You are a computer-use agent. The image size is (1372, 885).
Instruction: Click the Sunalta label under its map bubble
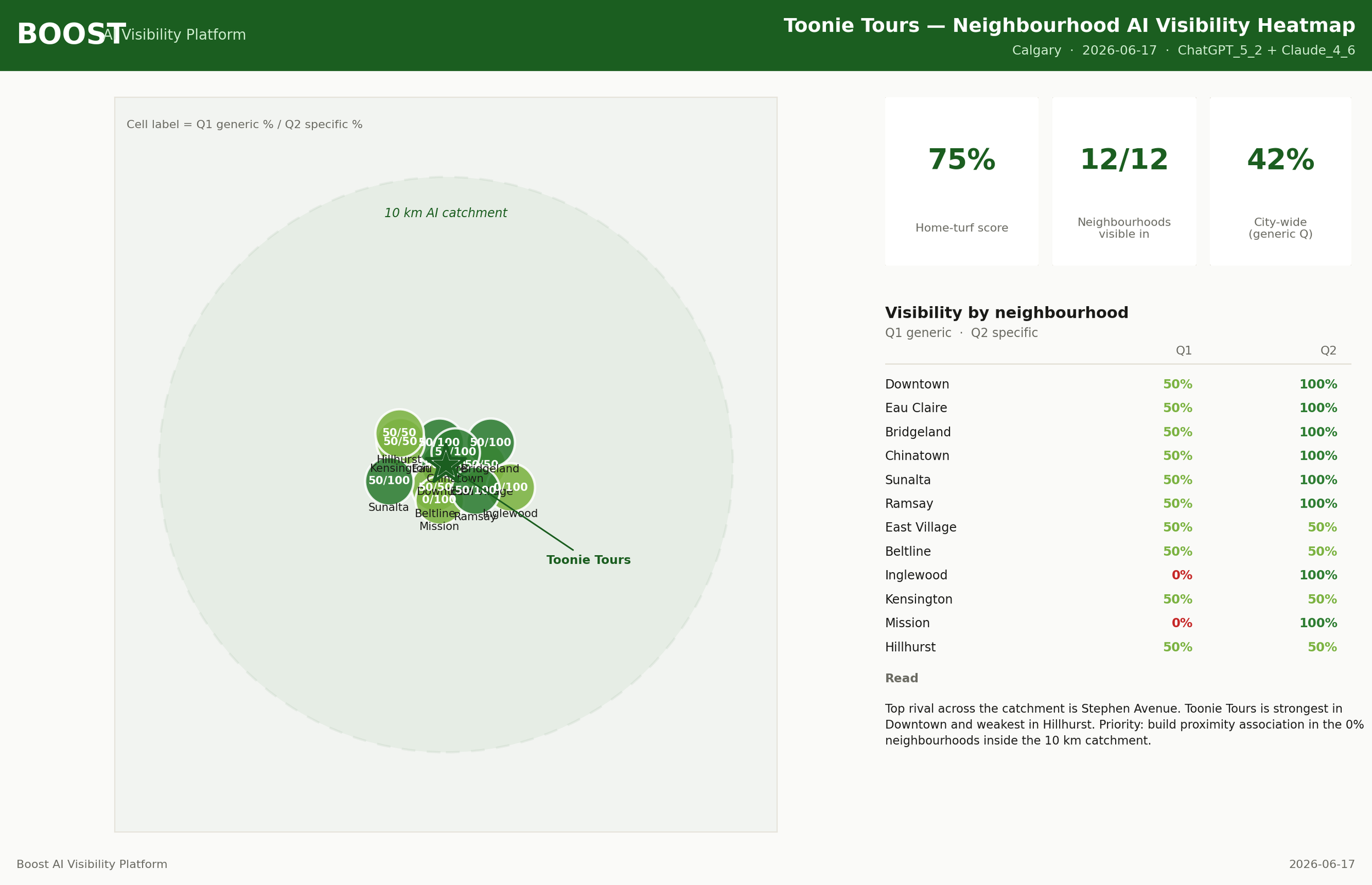tap(389, 508)
